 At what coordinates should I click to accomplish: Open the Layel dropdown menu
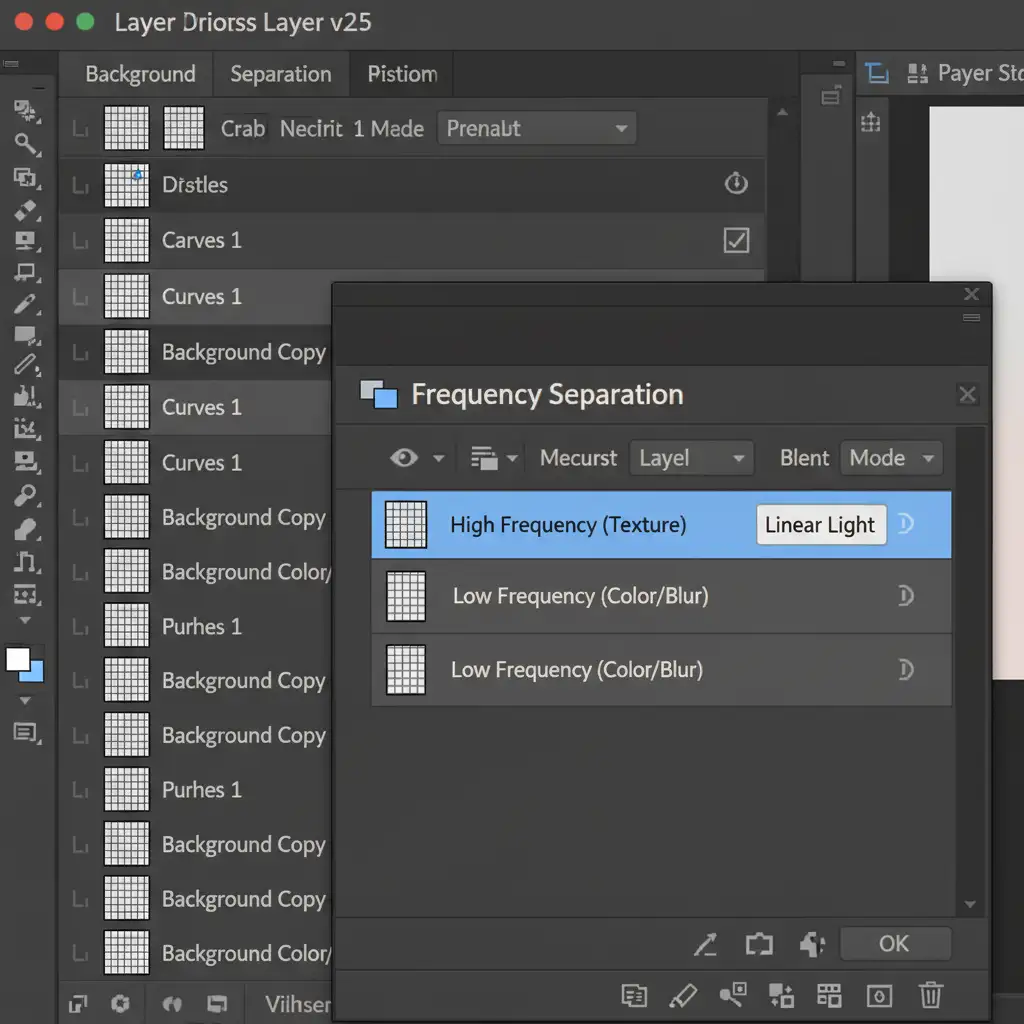[x=691, y=458]
